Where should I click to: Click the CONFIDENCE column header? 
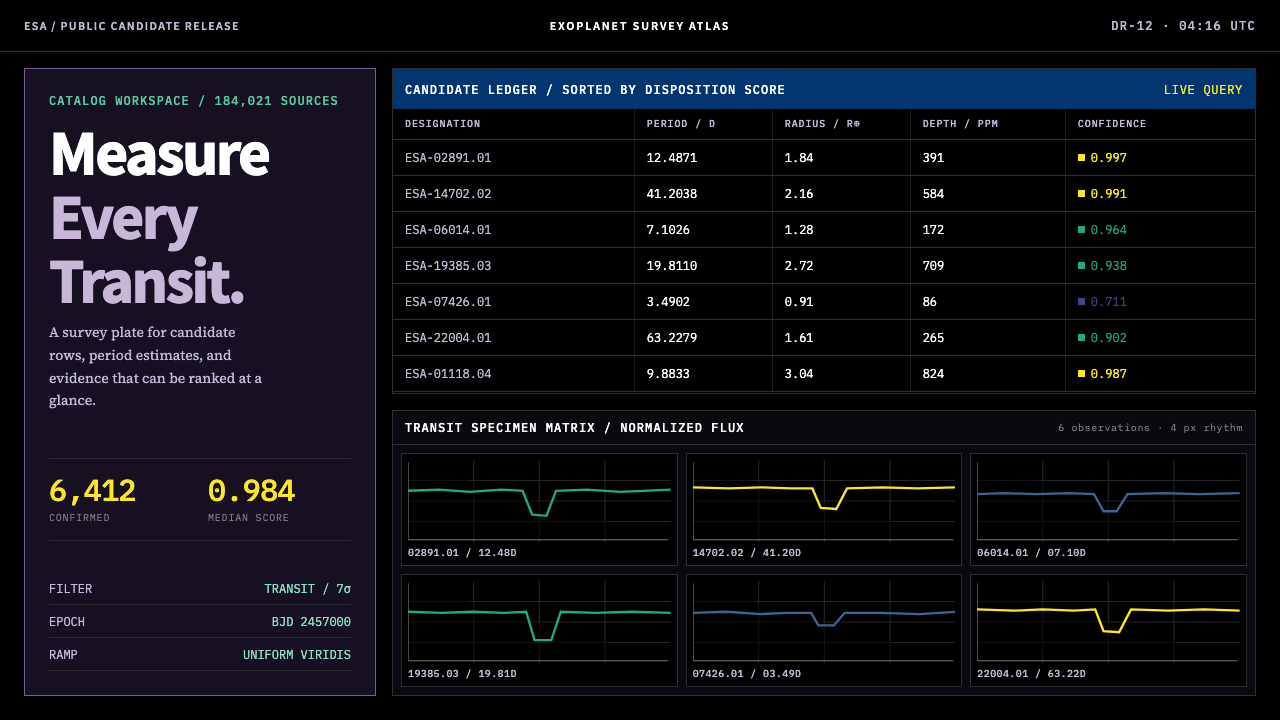1112,124
